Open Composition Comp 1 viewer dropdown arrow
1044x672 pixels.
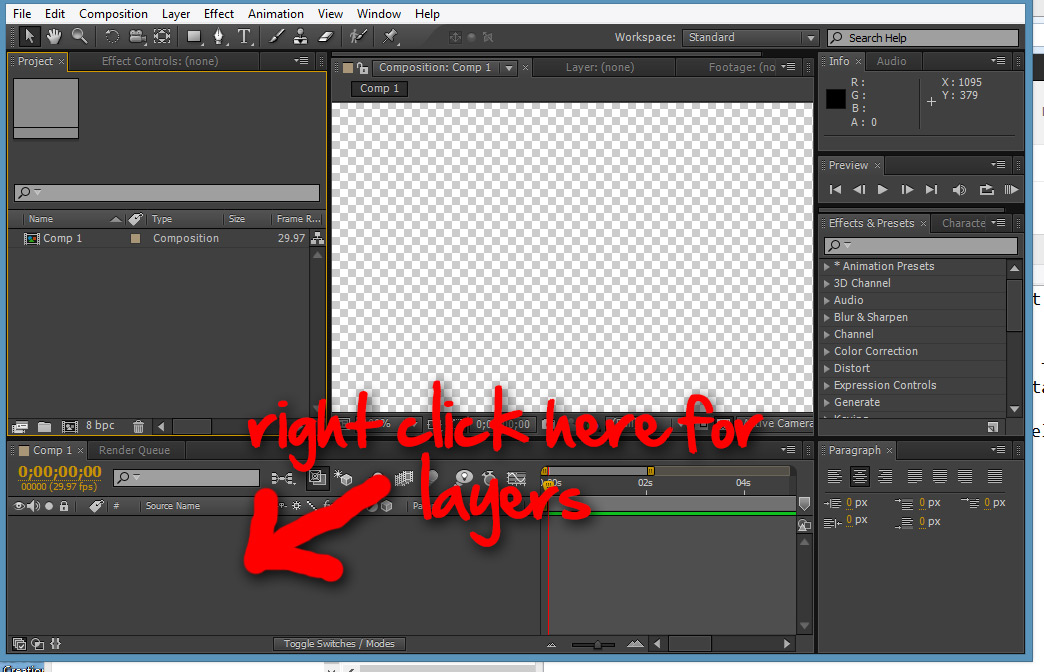[x=509, y=67]
